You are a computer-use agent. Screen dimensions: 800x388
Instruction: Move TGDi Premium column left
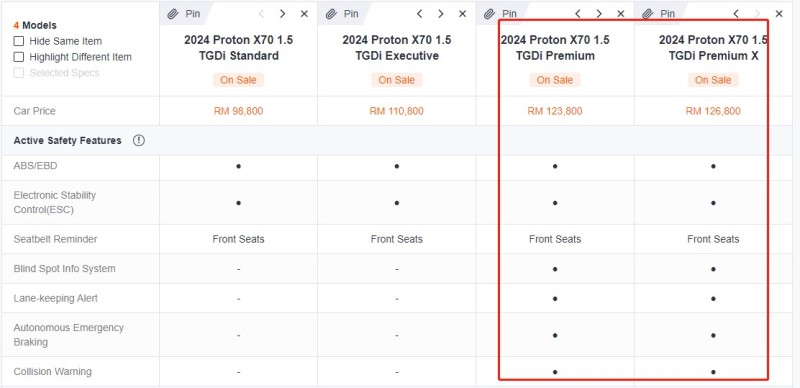coord(578,14)
